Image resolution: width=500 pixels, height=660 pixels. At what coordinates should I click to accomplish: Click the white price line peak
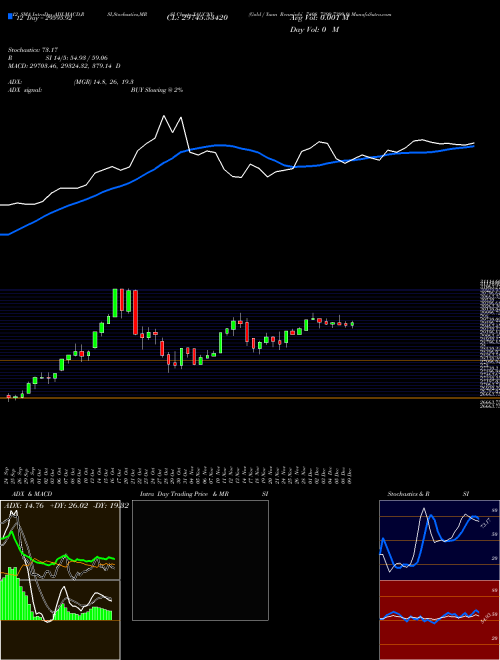tap(164, 116)
